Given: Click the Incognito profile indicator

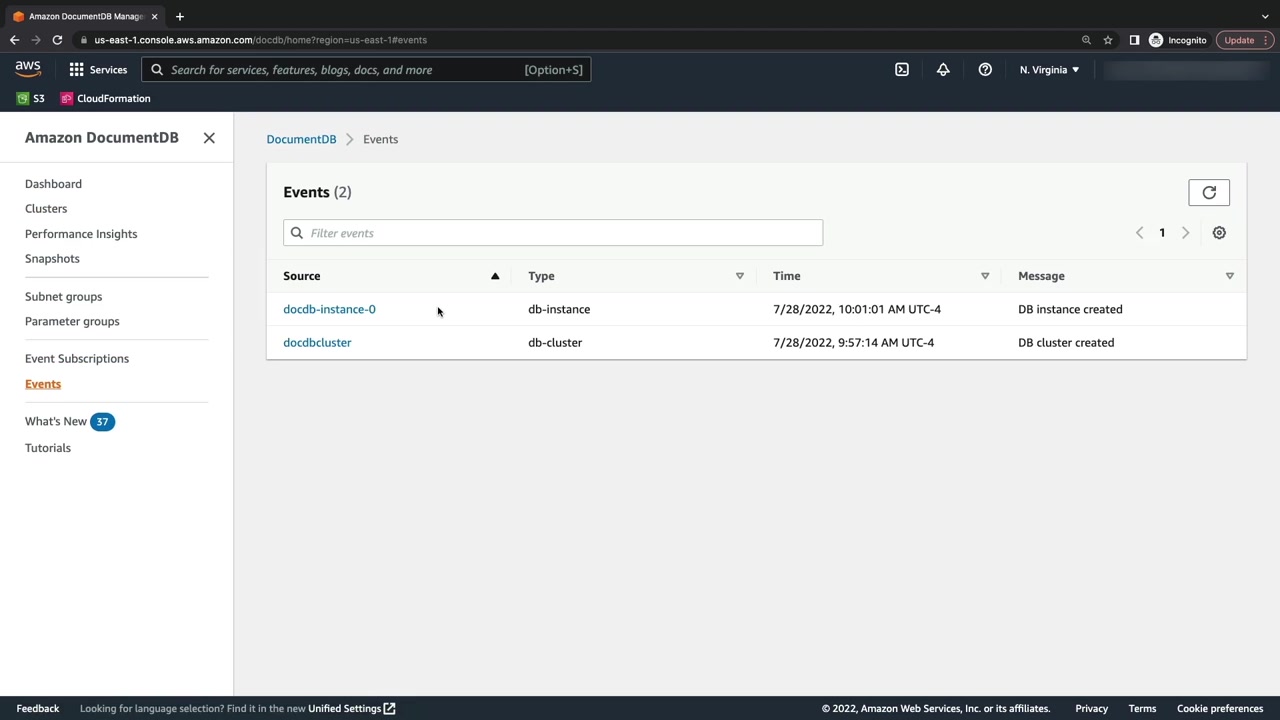Looking at the screenshot, I should pos(1178,40).
